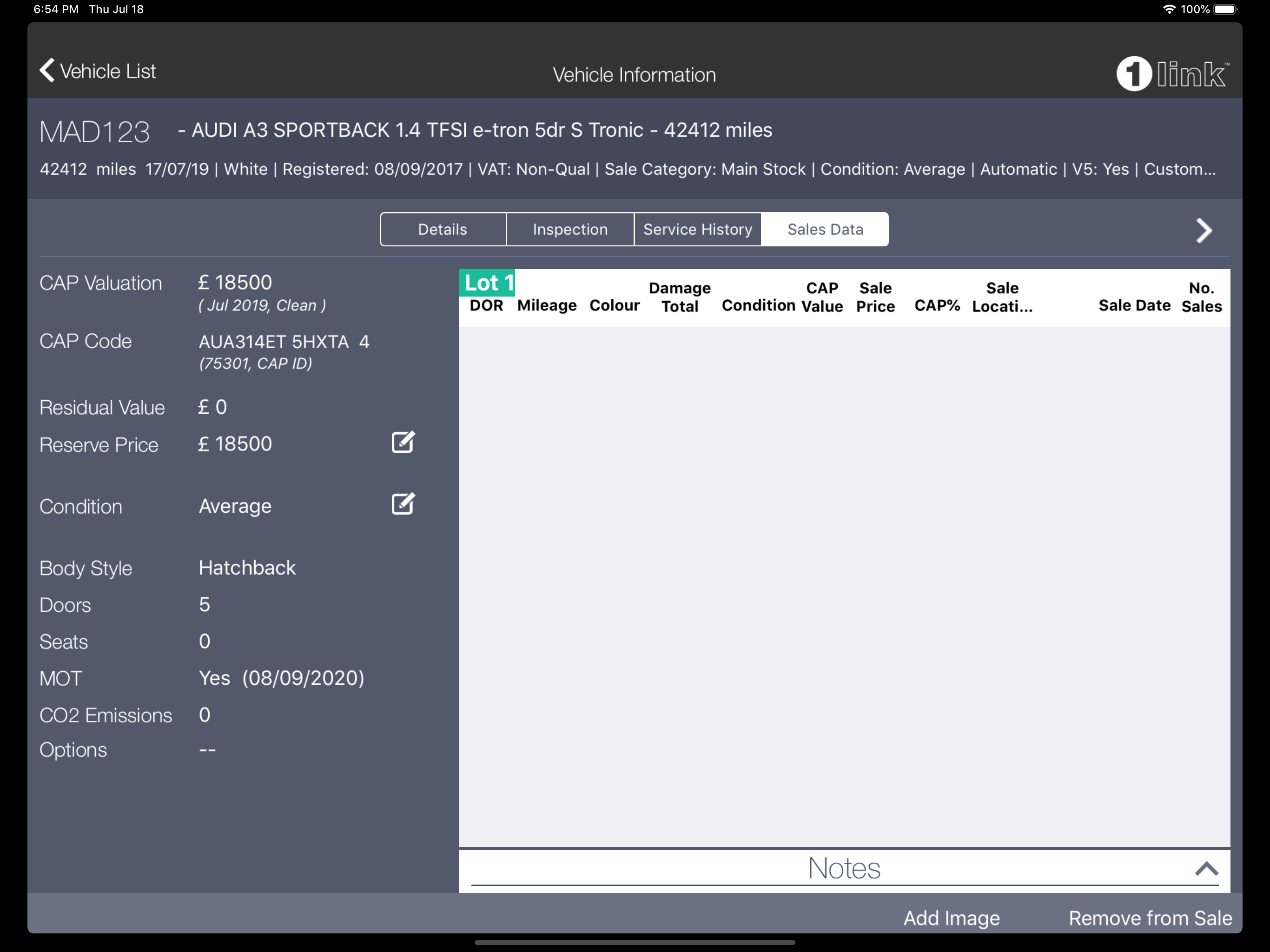Edit the Reserve Price value
The height and width of the screenshot is (952, 1270).
[x=403, y=442]
